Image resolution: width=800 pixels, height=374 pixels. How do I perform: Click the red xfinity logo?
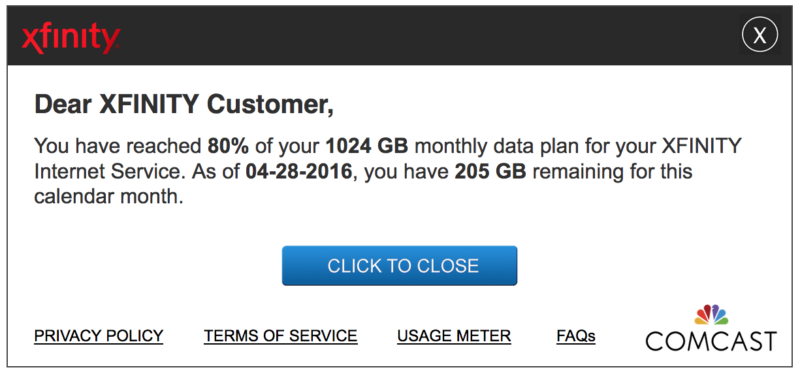click(x=71, y=39)
